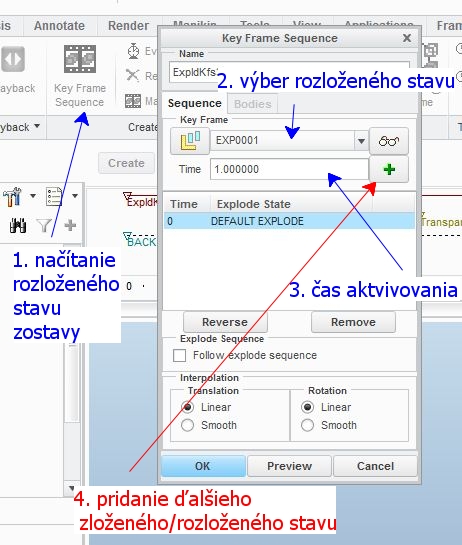Click the Key Frame Sequence ribbon icon
The height and width of the screenshot is (545, 462).
80,59
